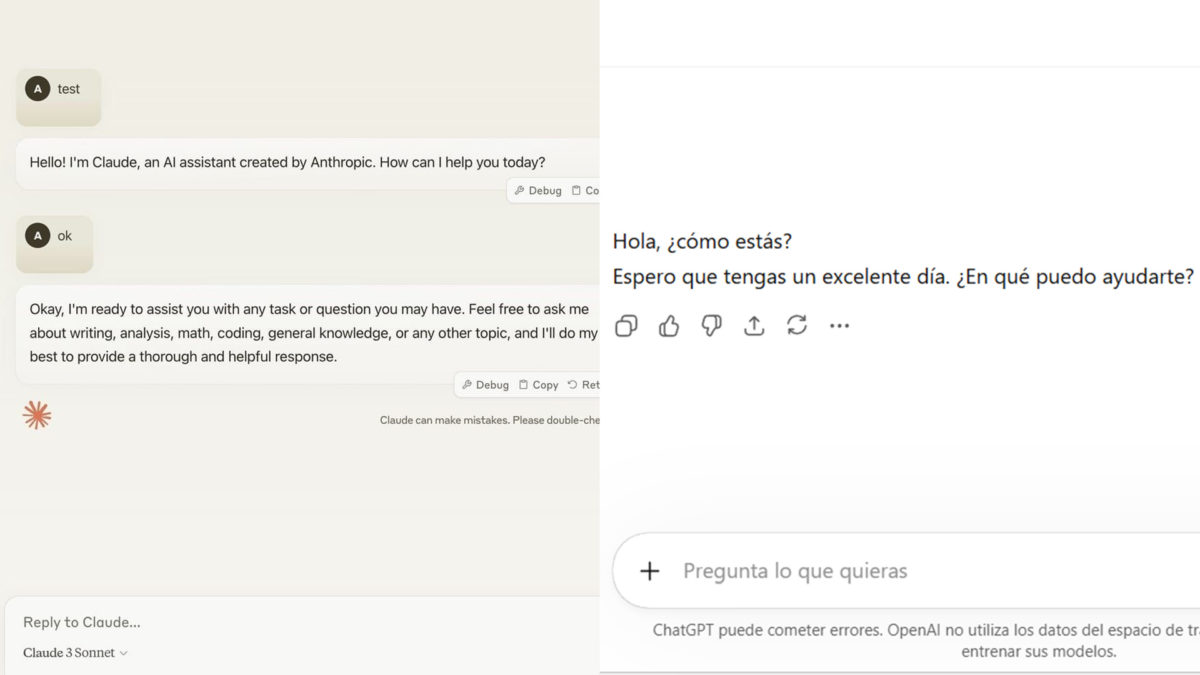Debug Claude's second 'Okay' response
1200x675 pixels.
pos(486,385)
